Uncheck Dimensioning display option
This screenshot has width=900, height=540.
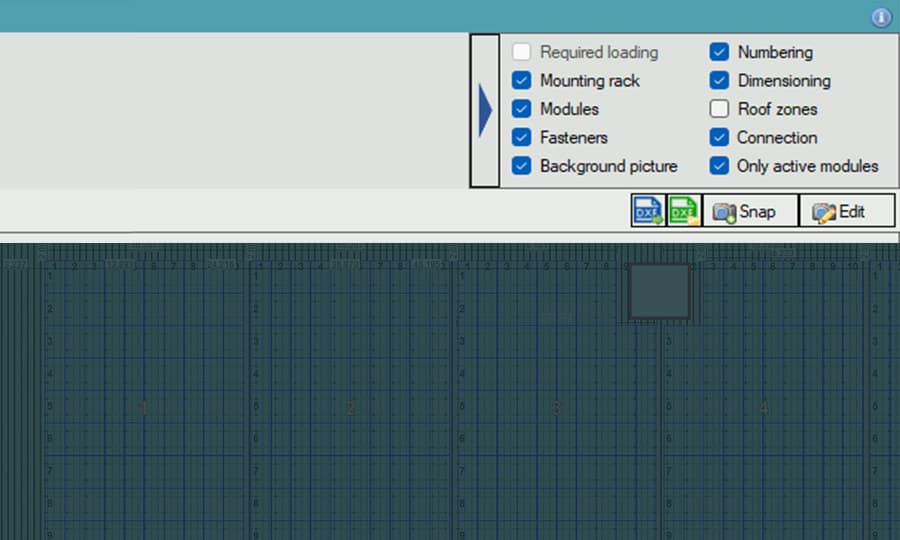pos(719,81)
